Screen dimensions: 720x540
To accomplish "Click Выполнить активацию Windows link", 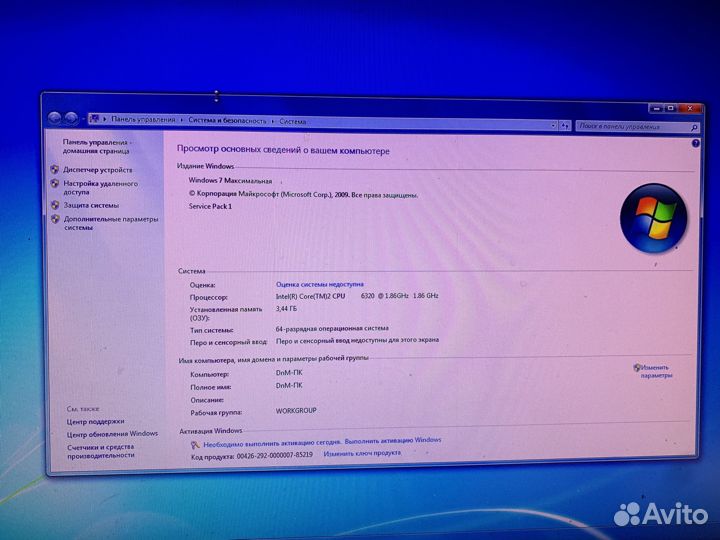I will pyautogui.click(x=393, y=440).
